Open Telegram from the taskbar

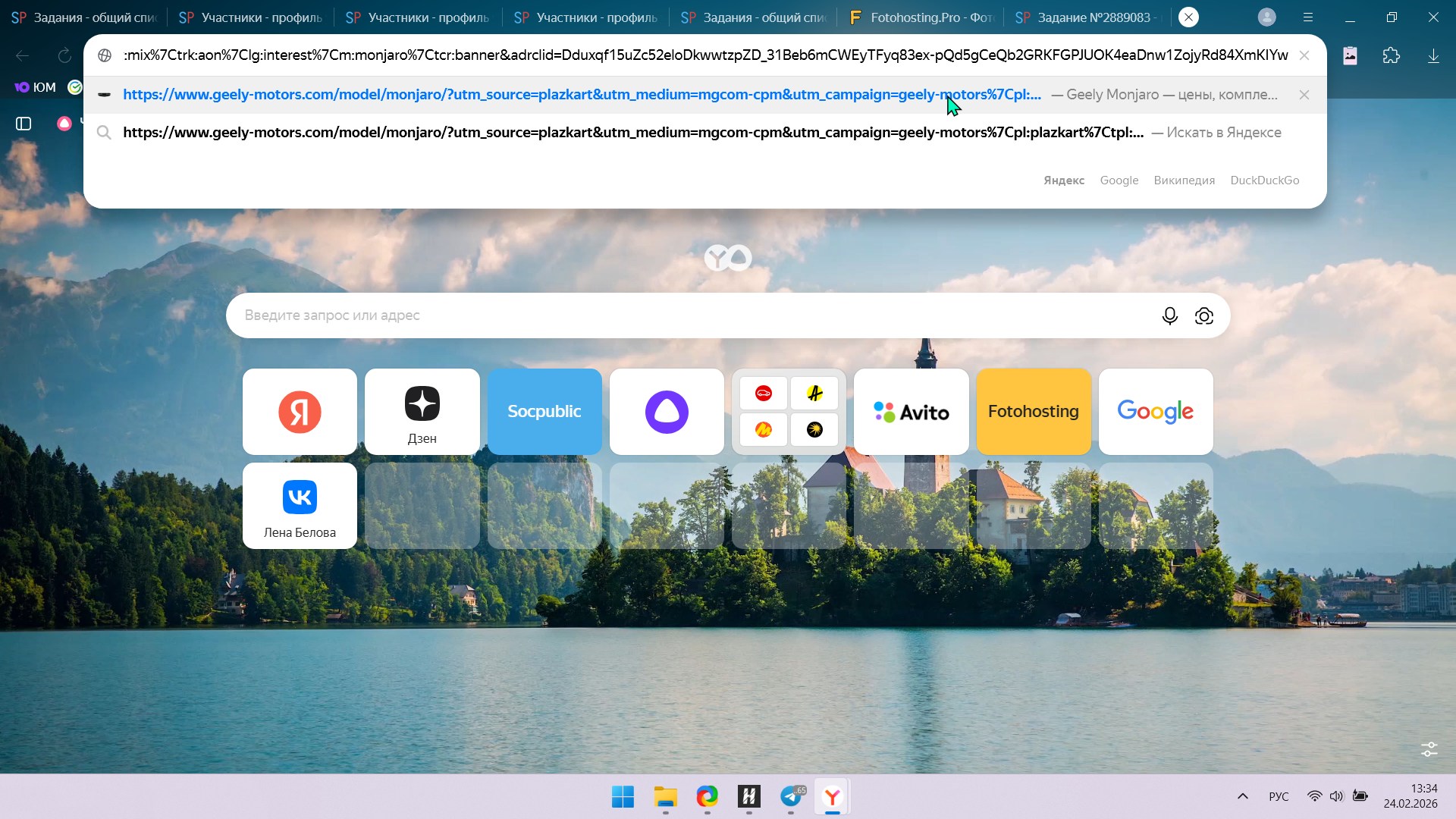tap(791, 797)
